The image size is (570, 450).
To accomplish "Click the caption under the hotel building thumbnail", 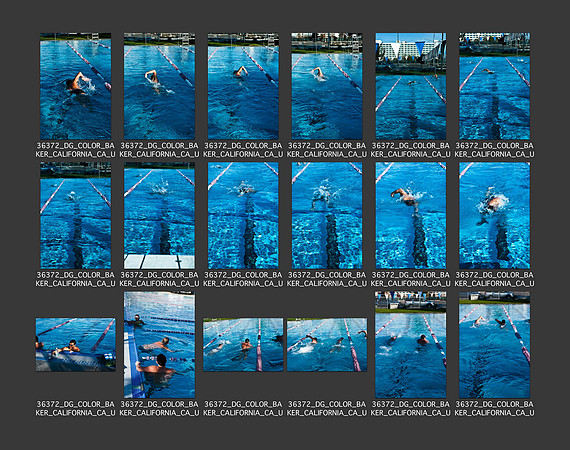I will (411, 150).
